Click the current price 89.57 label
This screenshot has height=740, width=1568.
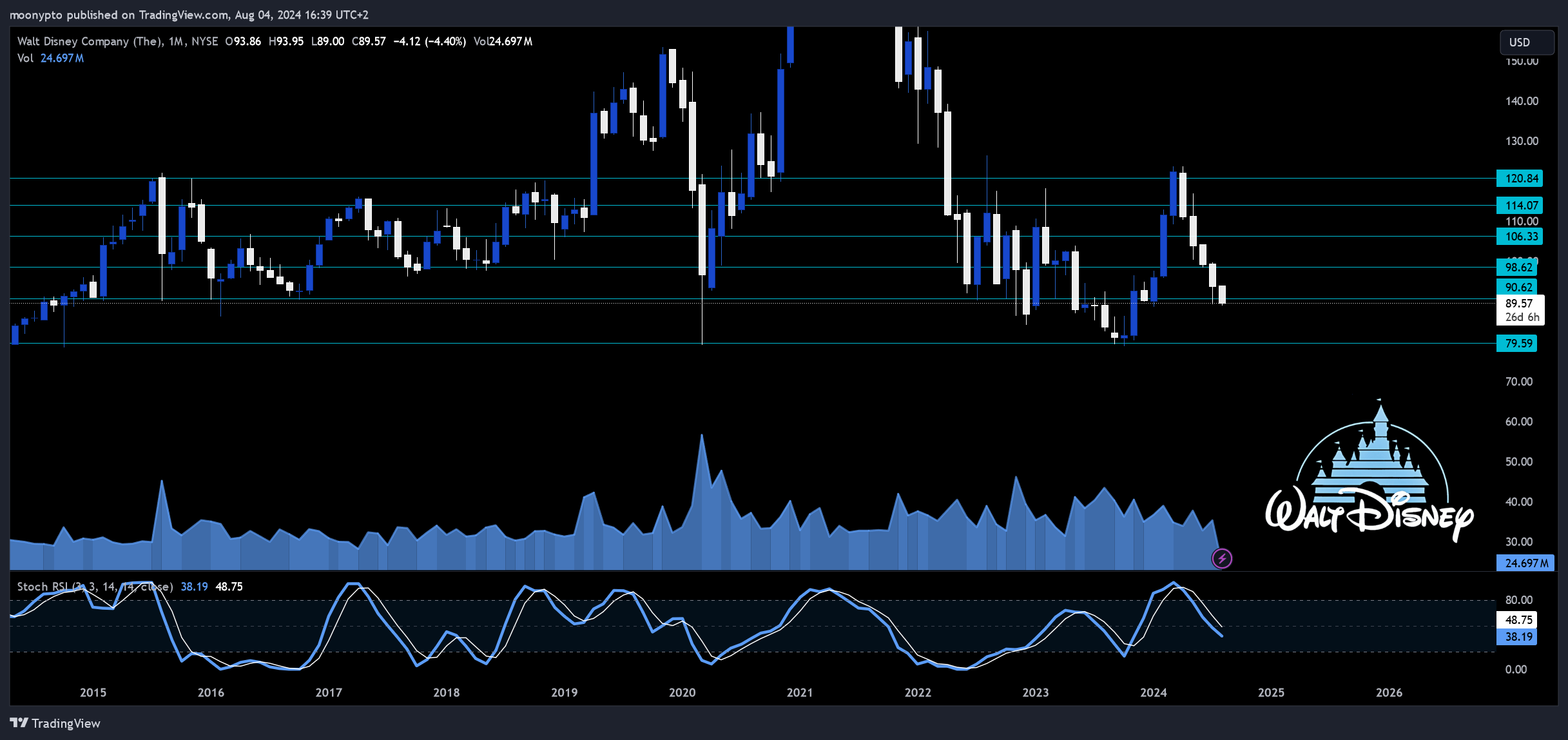pyautogui.click(x=1519, y=304)
